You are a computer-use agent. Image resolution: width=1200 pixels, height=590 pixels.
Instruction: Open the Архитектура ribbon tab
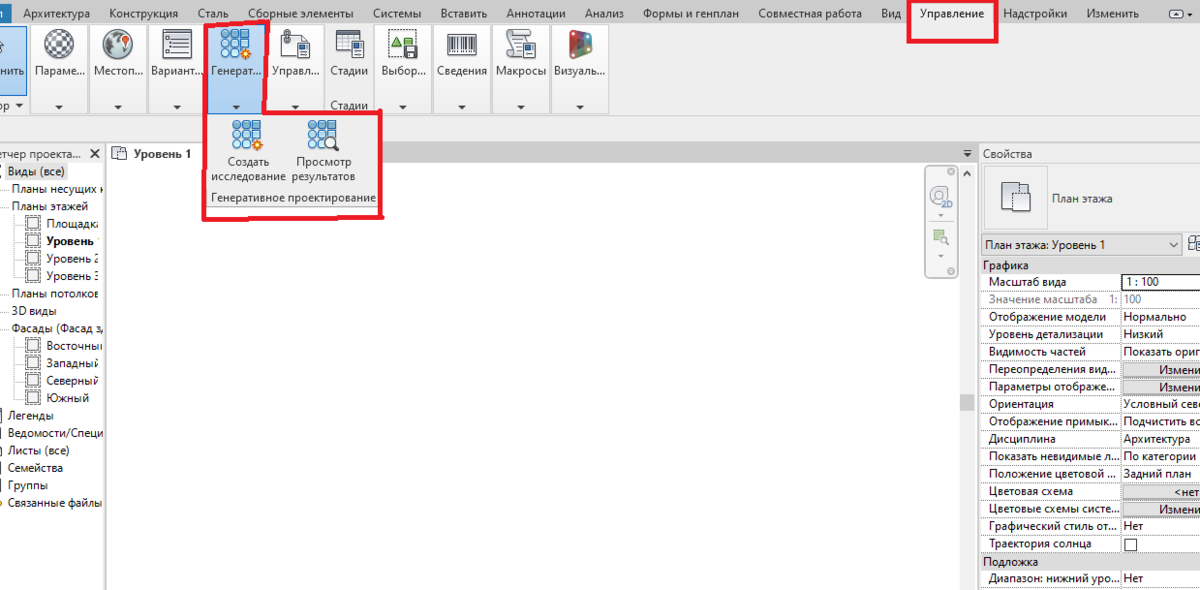[56, 14]
